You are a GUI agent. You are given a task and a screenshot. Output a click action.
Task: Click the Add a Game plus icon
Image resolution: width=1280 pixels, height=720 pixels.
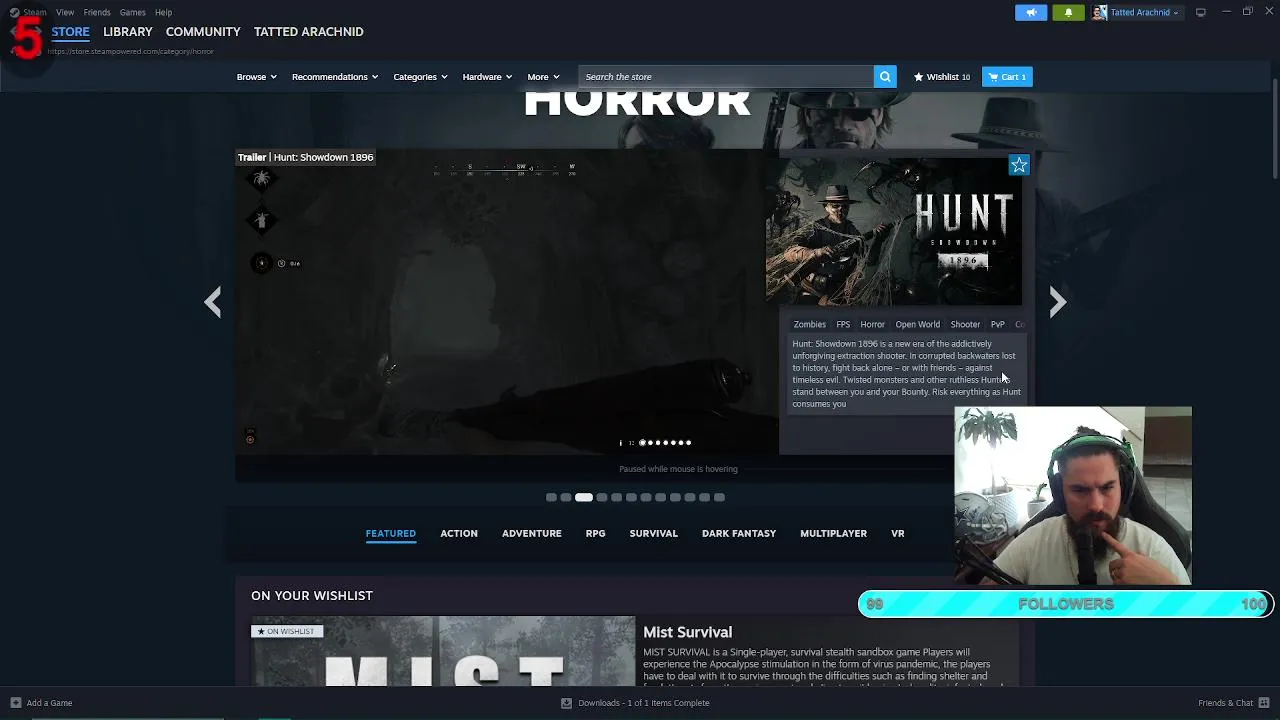(x=15, y=703)
